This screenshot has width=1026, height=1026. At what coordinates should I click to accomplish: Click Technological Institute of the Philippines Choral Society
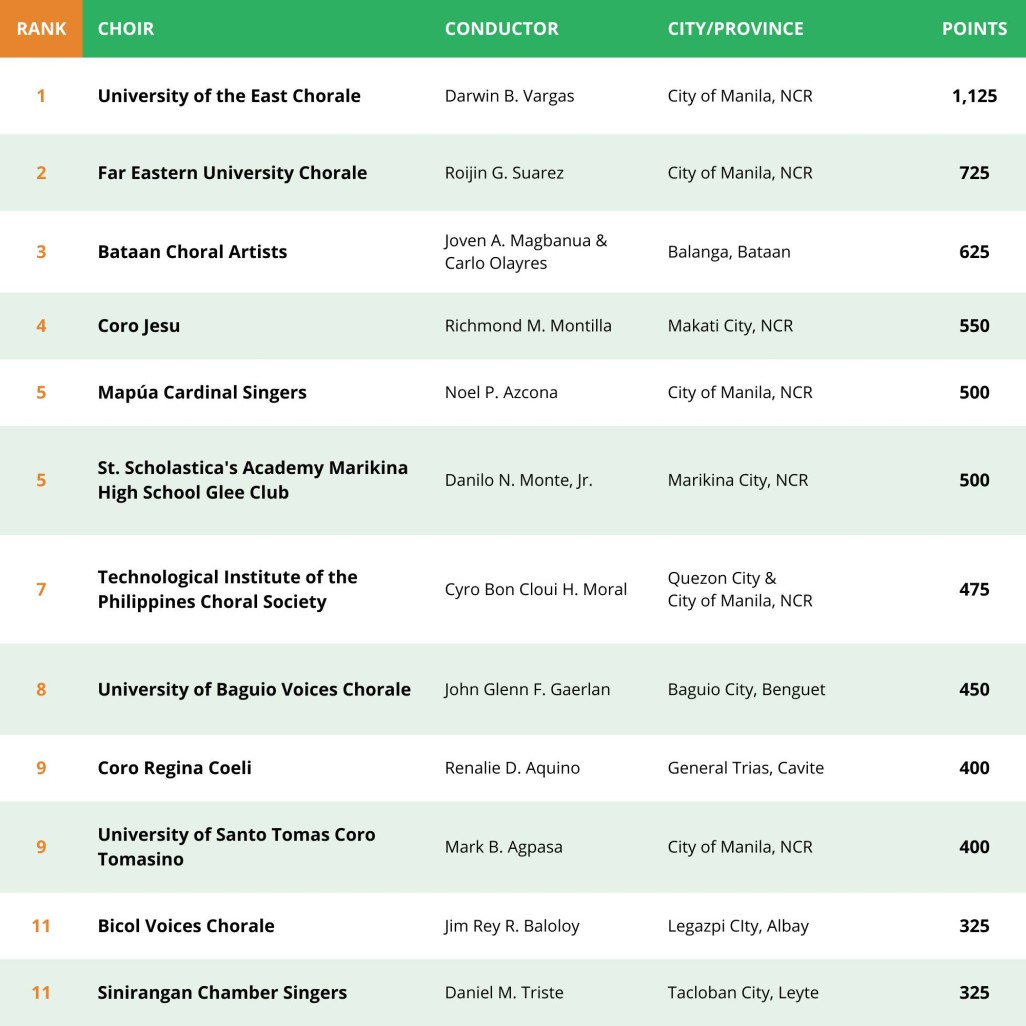227,590
